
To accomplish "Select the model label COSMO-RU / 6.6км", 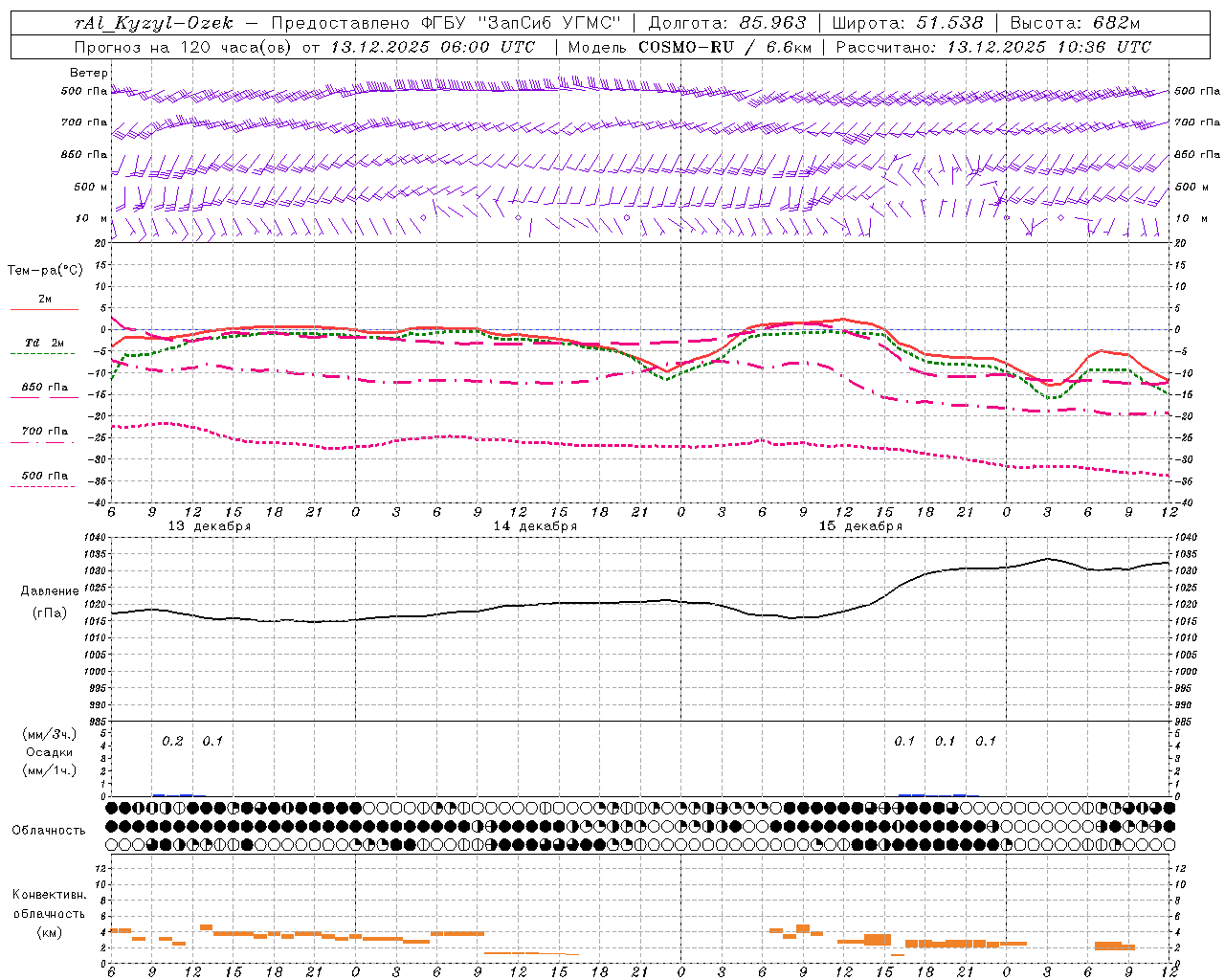I will [724, 47].
